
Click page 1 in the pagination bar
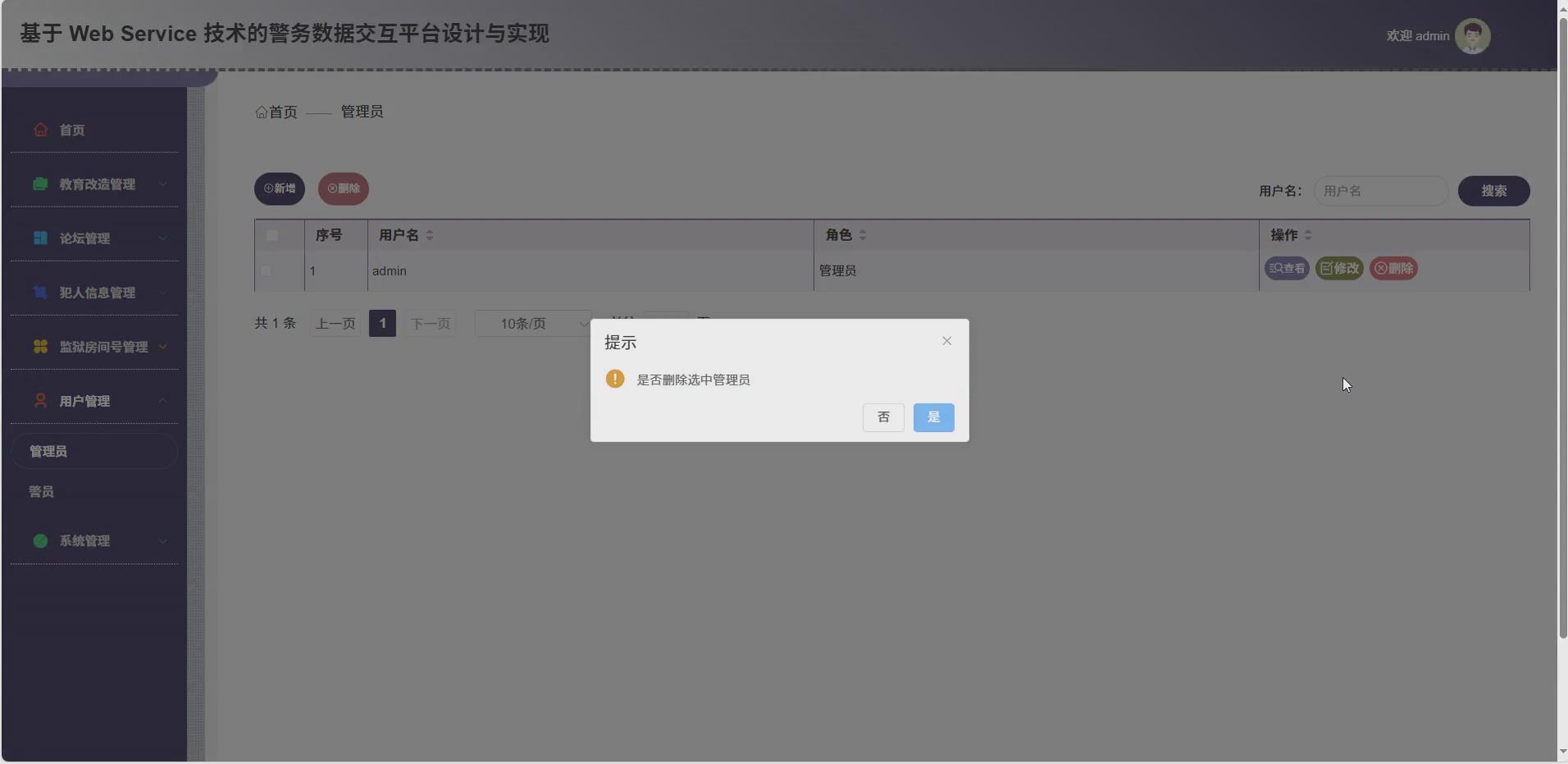click(x=382, y=323)
